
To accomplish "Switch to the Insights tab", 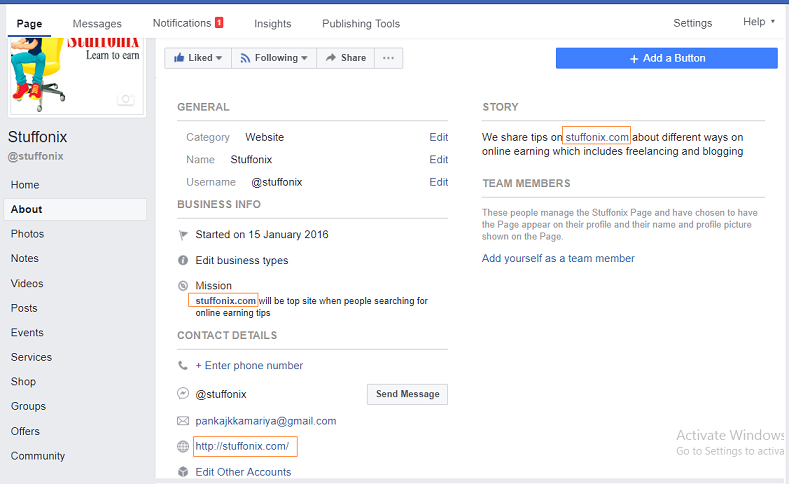I will point(272,24).
